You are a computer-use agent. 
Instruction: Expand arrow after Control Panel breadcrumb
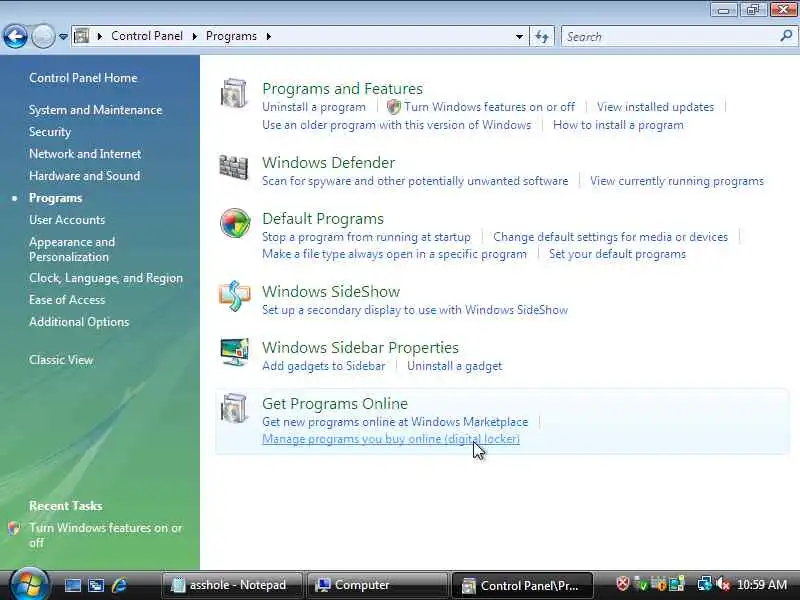click(x=194, y=36)
